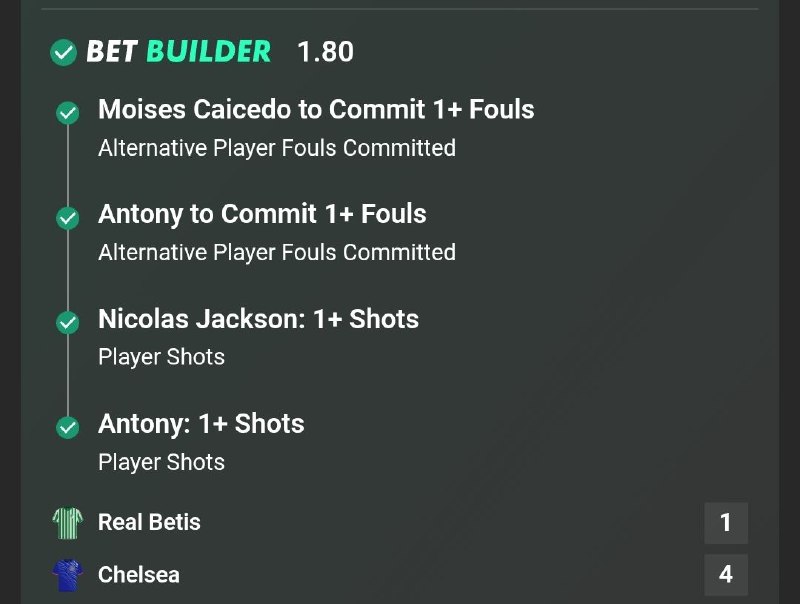This screenshot has height=604, width=800.
Task: Click checkmark beside Nicolas Jackson 1+ Shots
Action: [x=67, y=322]
